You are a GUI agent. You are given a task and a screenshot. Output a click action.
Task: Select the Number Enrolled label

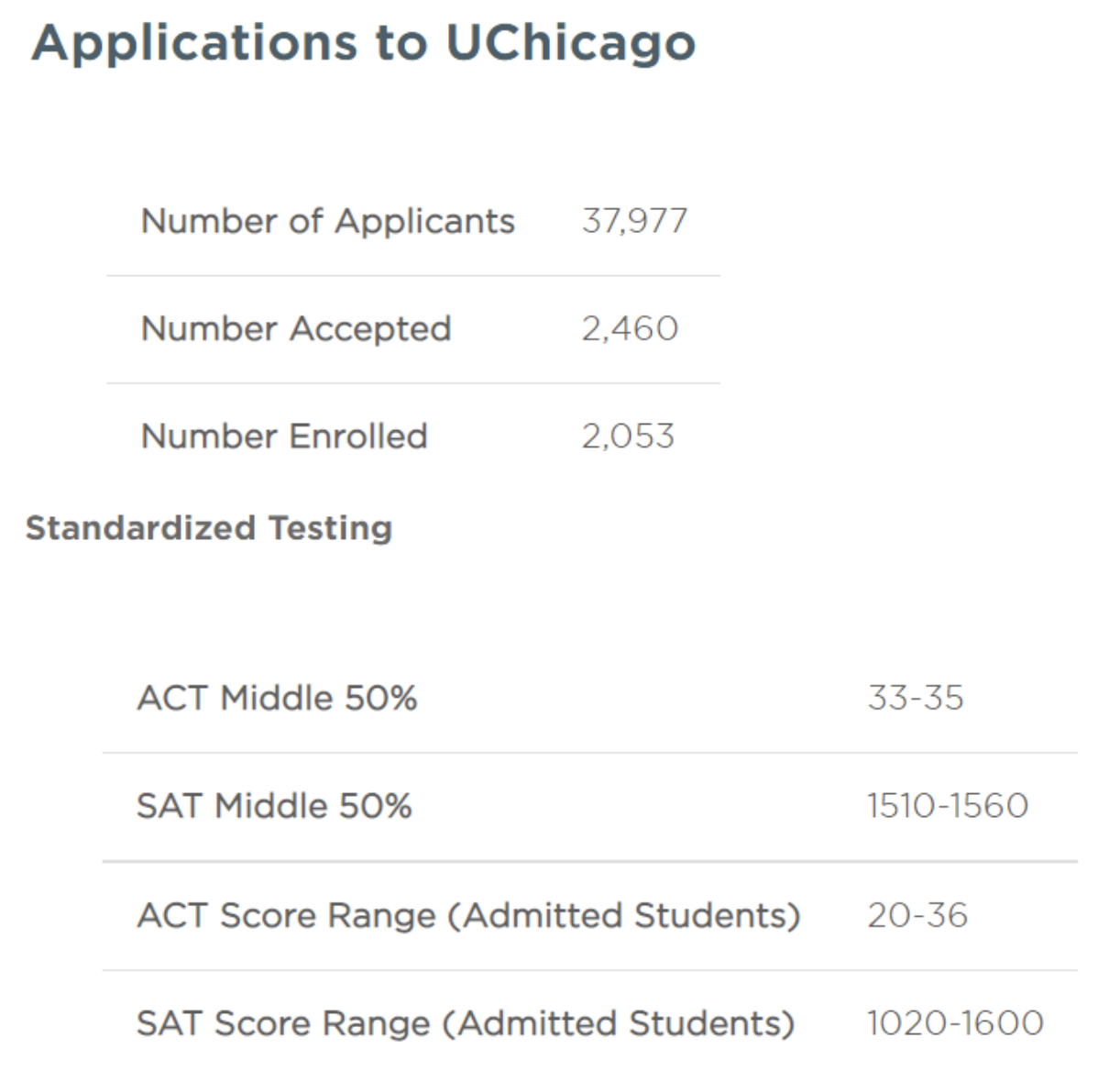tap(284, 436)
